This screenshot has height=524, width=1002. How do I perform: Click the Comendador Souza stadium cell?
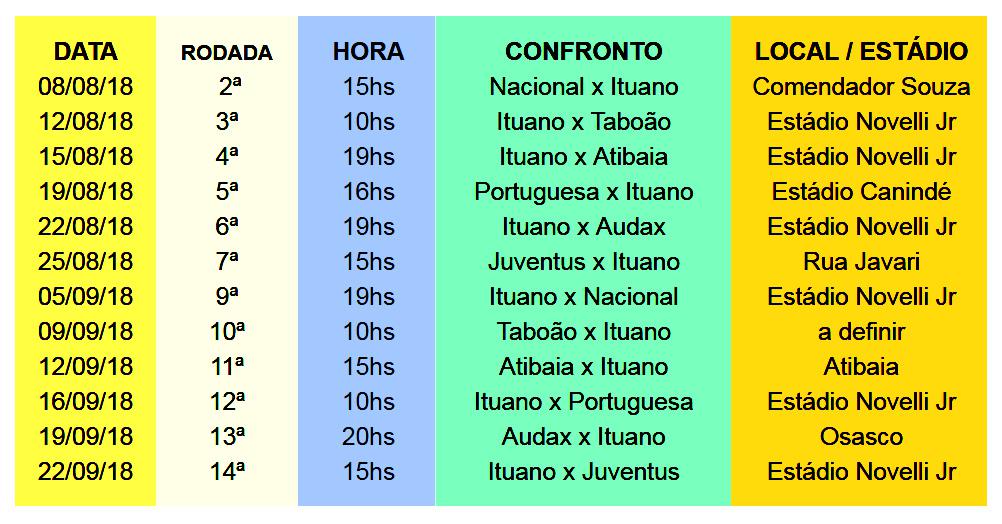[x=861, y=86]
